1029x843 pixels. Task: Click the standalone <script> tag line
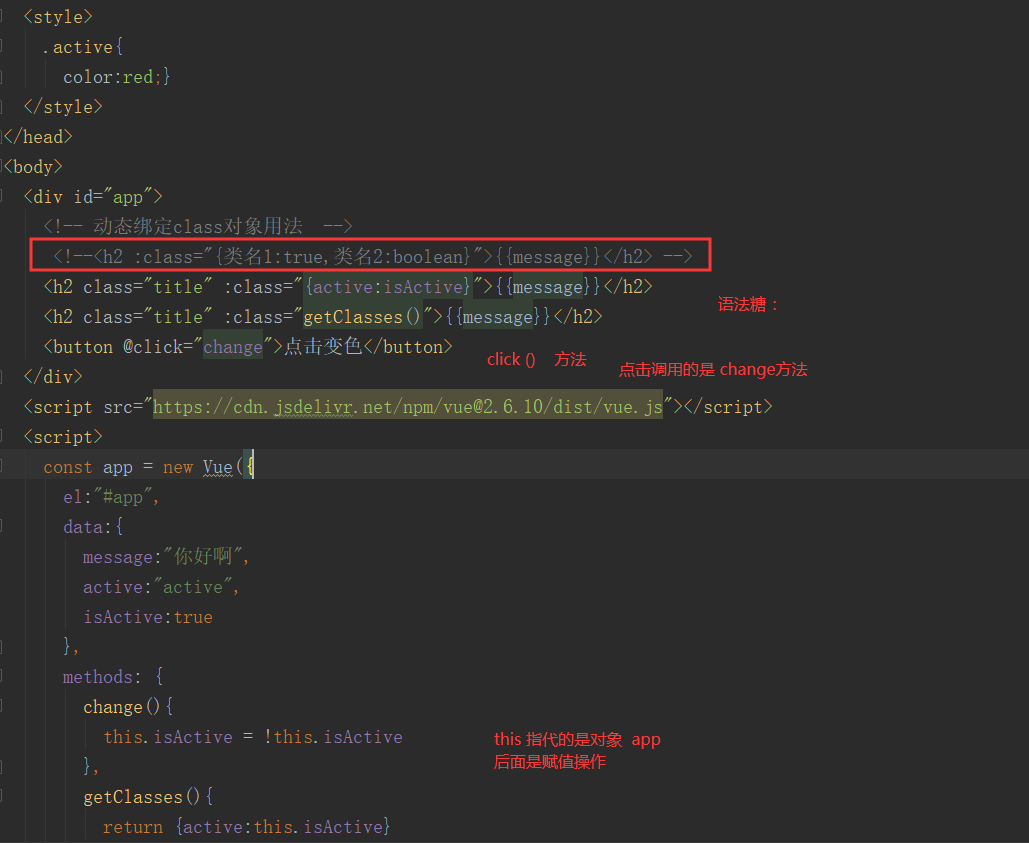pos(63,437)
